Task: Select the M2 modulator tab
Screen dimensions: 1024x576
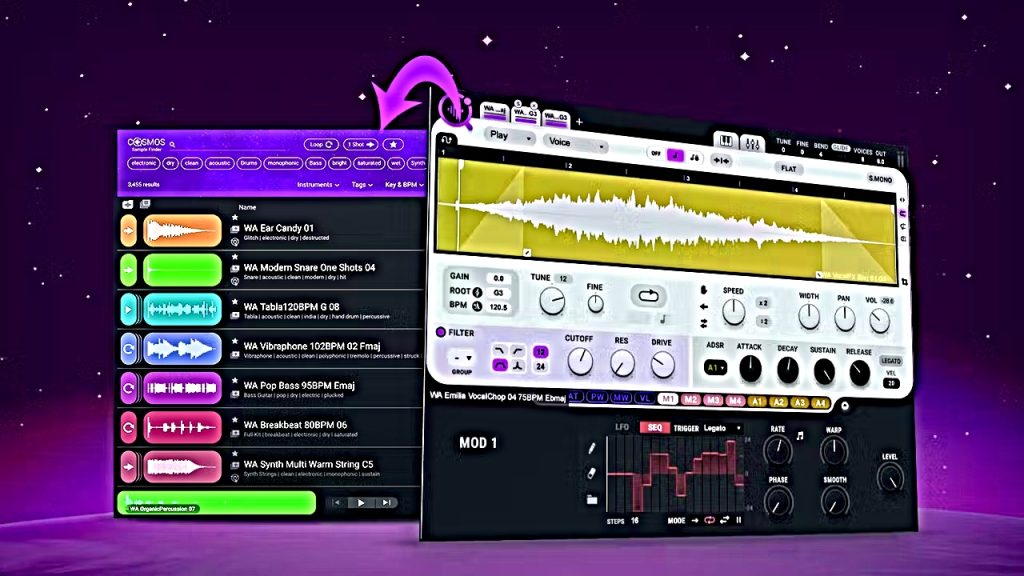Action: tap(690, 401)
